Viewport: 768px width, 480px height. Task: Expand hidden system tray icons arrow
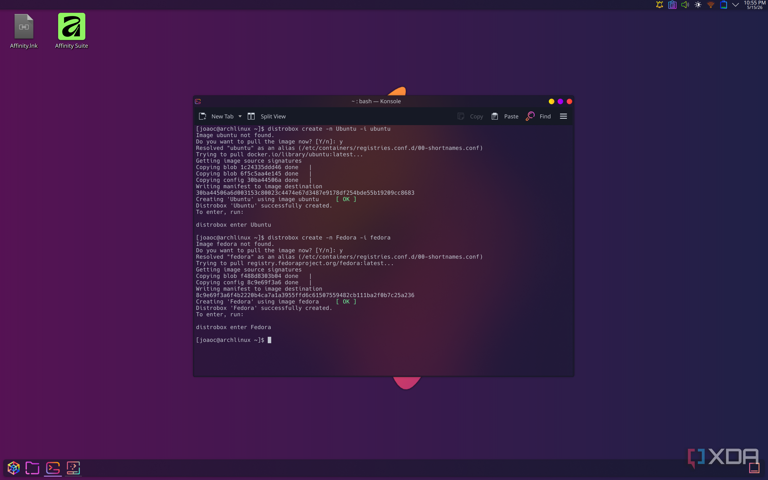tap(735, 4)
